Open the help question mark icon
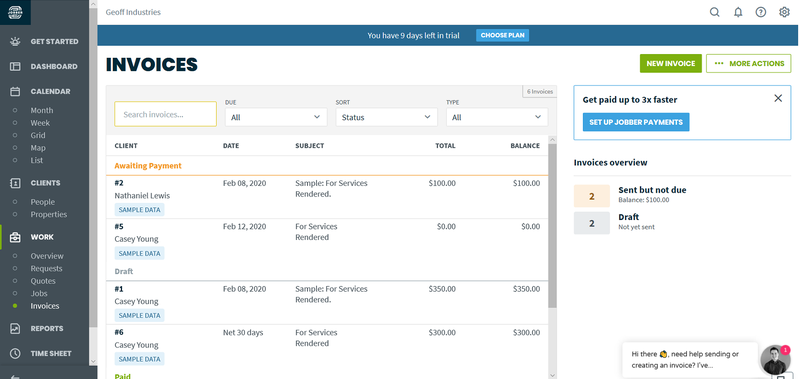 pos(761,12)
